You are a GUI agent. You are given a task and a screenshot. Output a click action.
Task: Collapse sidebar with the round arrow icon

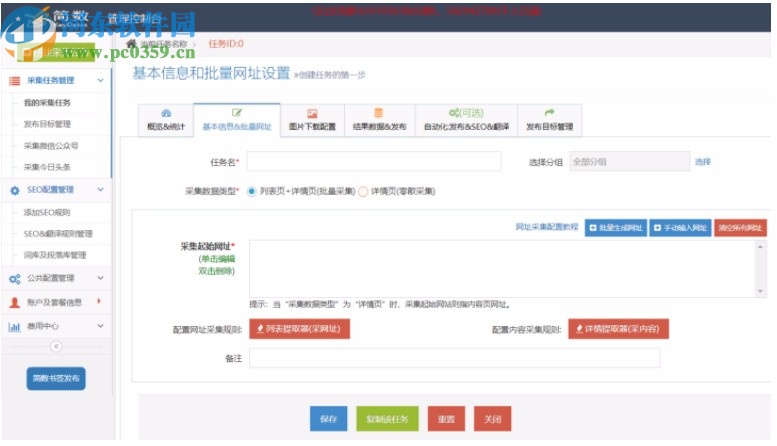[56, 346]
